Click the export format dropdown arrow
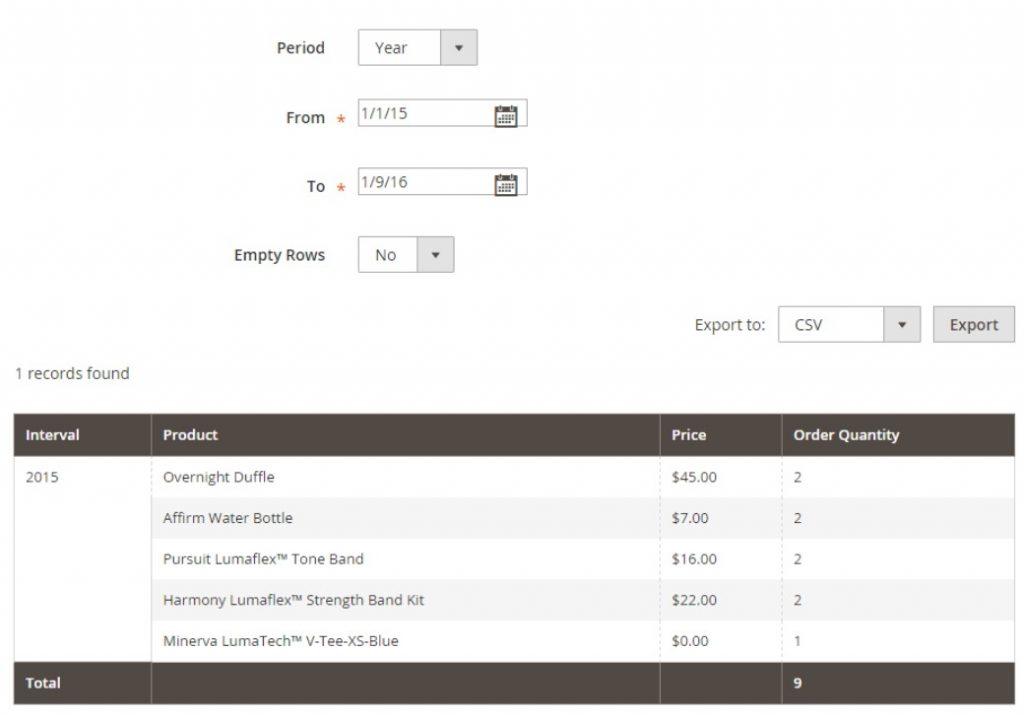The image size is (1024, 716). (903, 324)
